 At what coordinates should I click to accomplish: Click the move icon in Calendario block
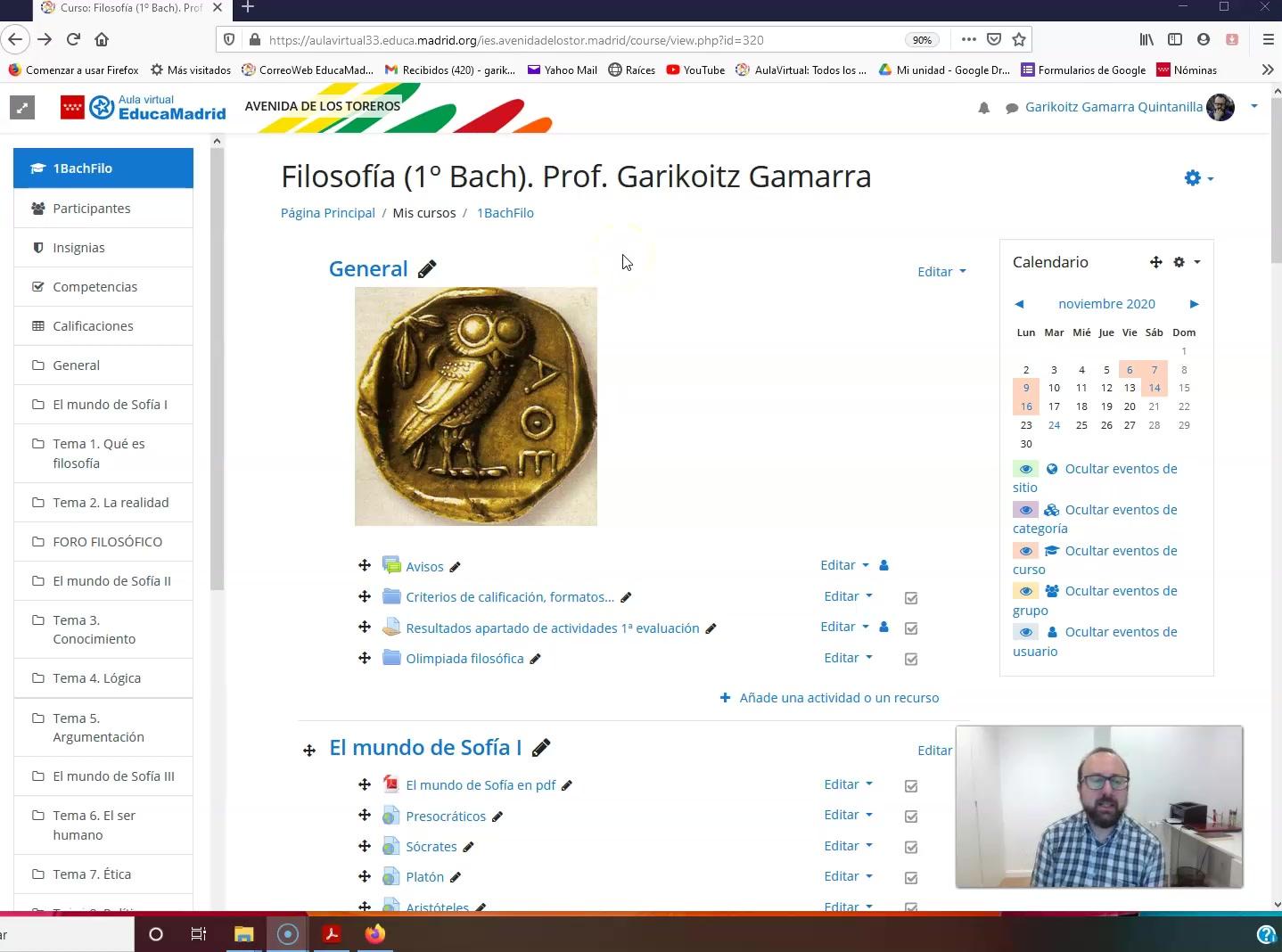point(1155,262)
